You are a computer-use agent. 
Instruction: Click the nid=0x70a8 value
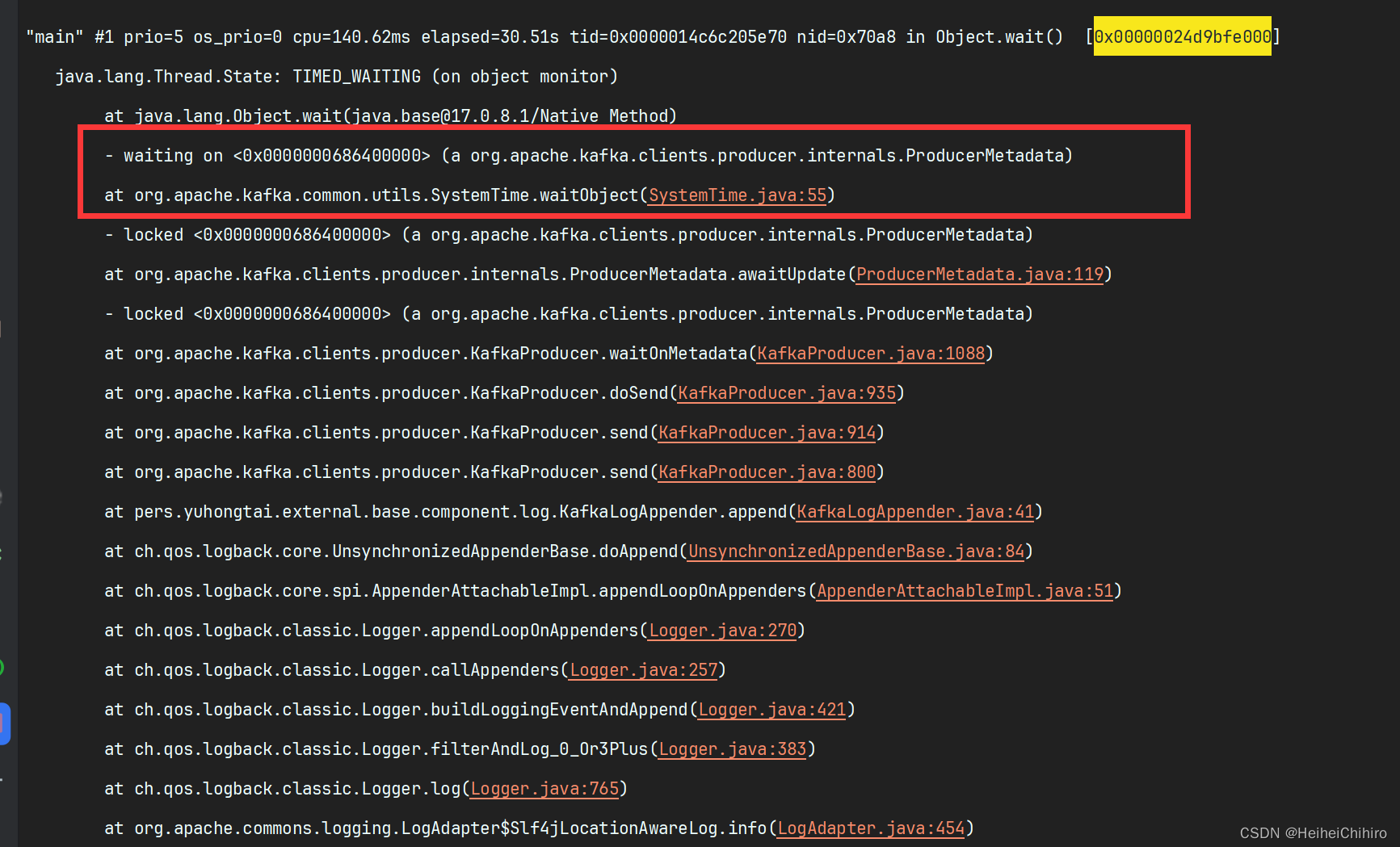tap(846, 37)
